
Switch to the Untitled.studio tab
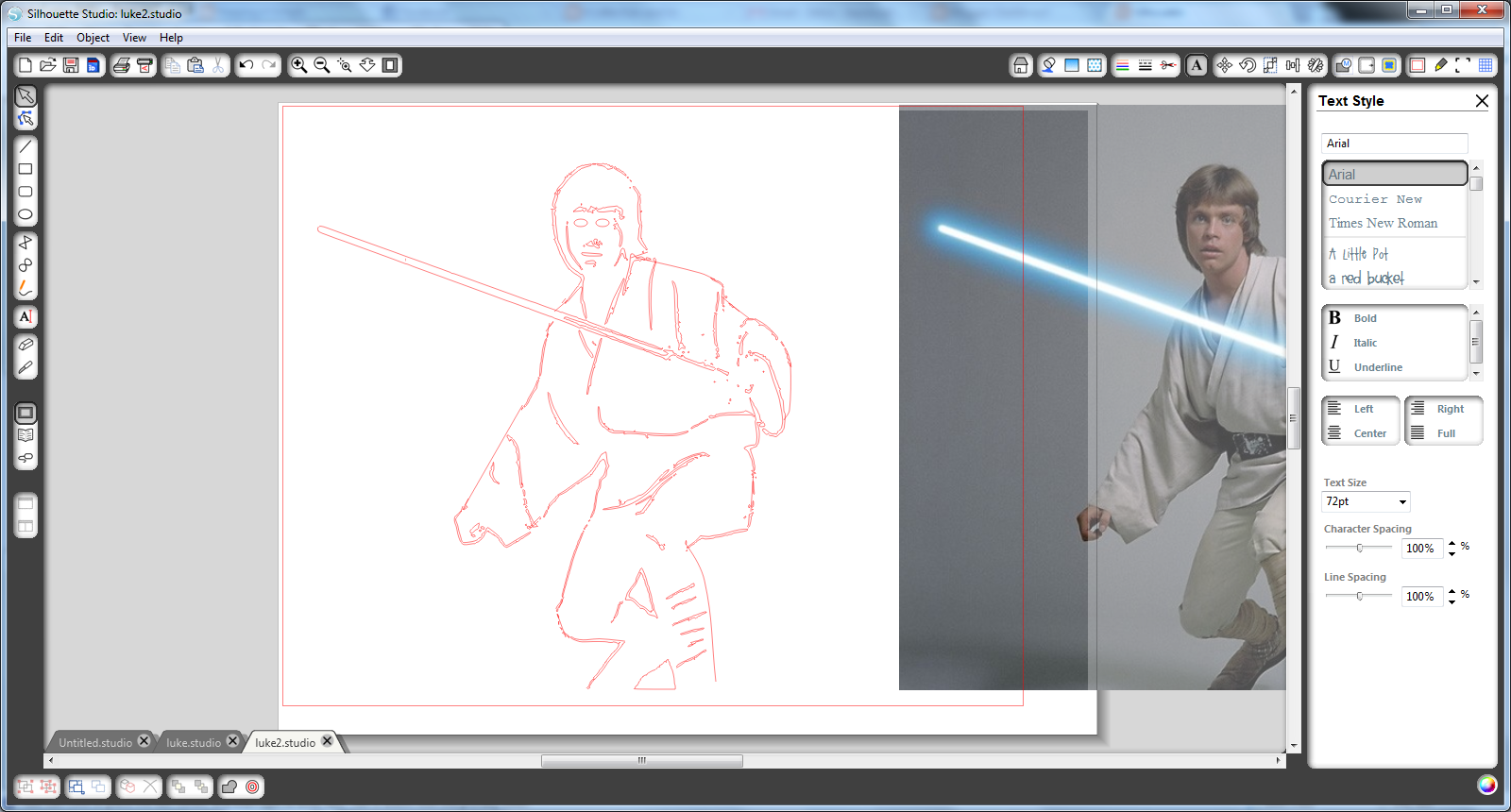pos(95,743)
